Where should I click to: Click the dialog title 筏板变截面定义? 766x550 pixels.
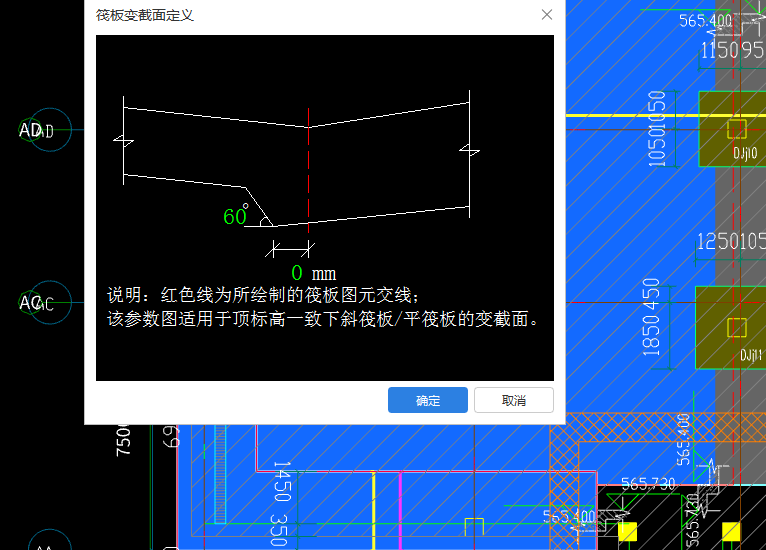pyautogui.click(x=145, y=16)
